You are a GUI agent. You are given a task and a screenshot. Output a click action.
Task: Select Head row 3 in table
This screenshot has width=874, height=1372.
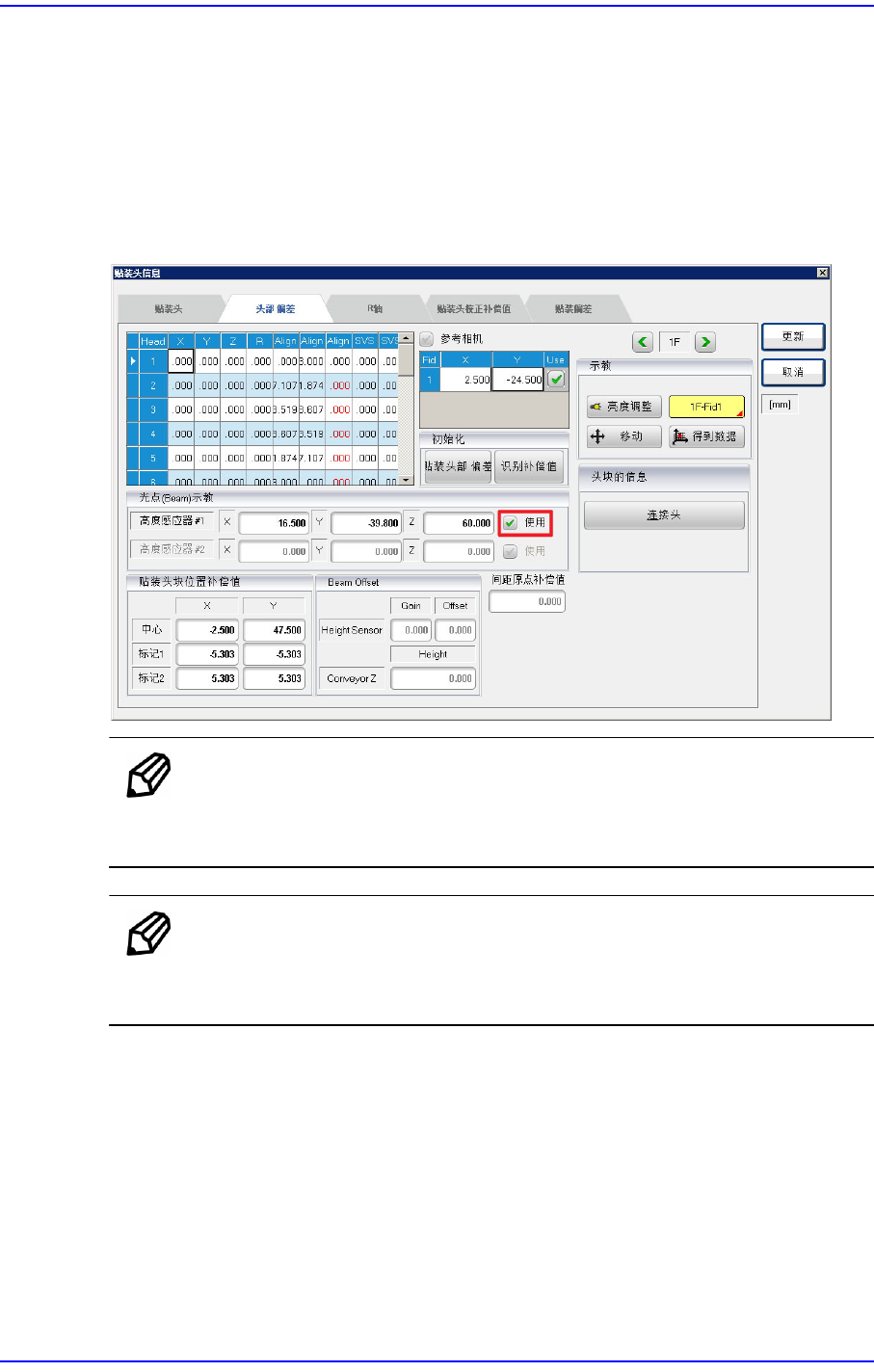[153, 409]
